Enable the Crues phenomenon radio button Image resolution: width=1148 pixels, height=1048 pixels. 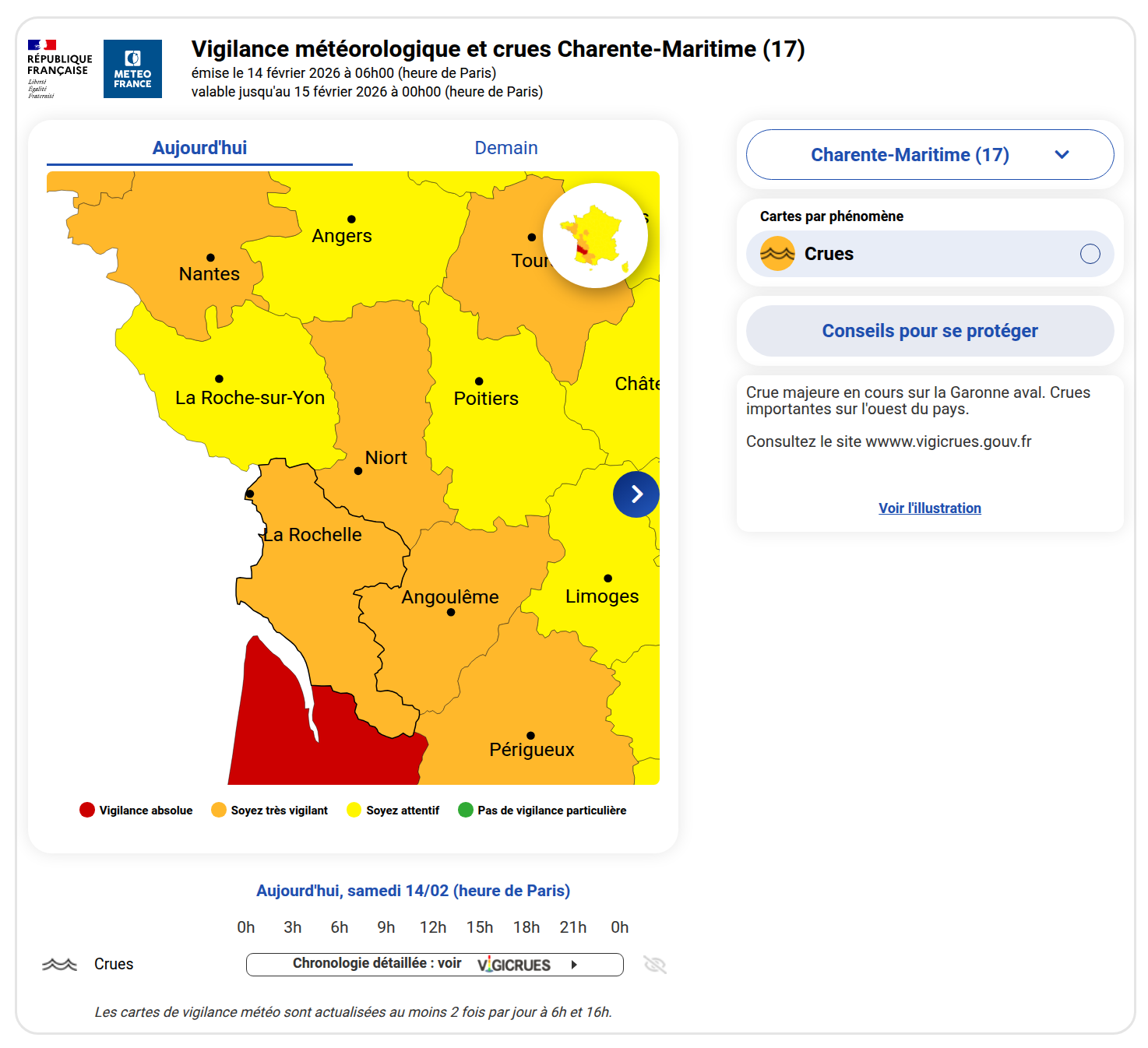pyautogui.click(x=1090, y=253)
